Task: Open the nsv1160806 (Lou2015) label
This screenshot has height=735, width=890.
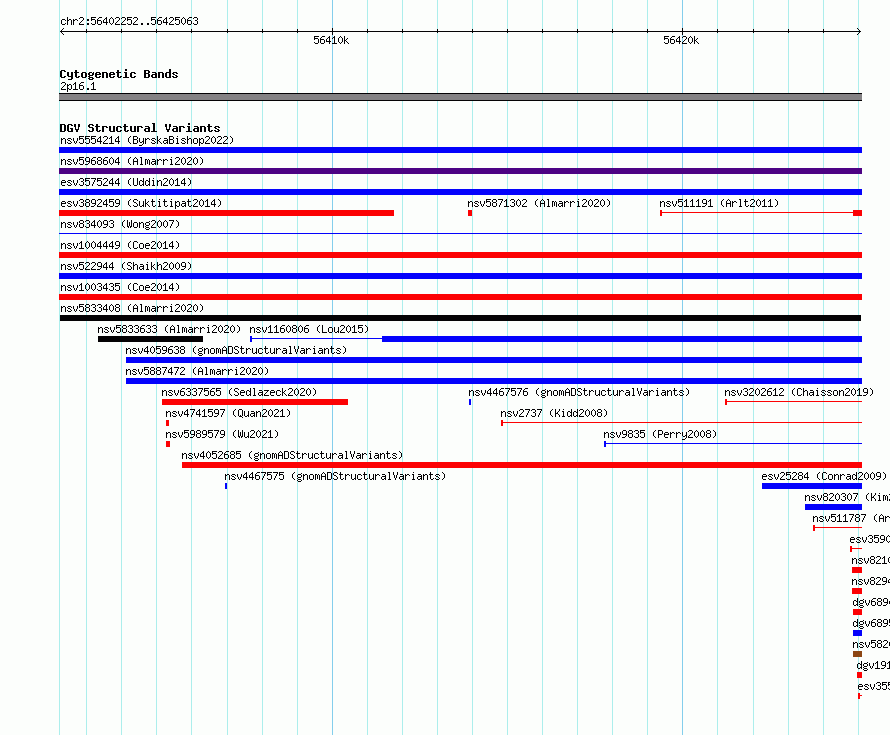Action: coord(309,329)
